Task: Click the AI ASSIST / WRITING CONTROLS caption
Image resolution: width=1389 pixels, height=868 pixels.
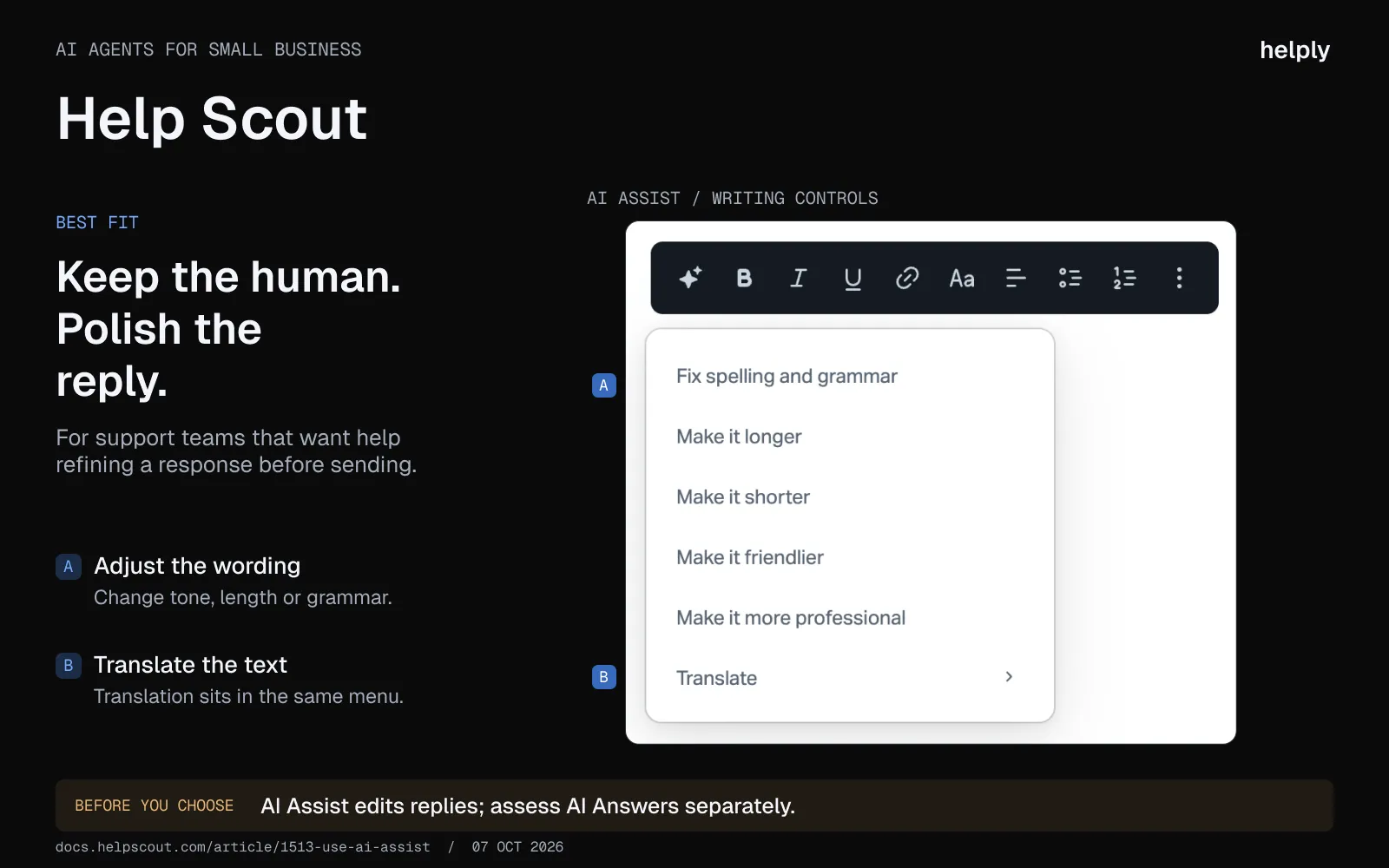Action: coord(733,199)
